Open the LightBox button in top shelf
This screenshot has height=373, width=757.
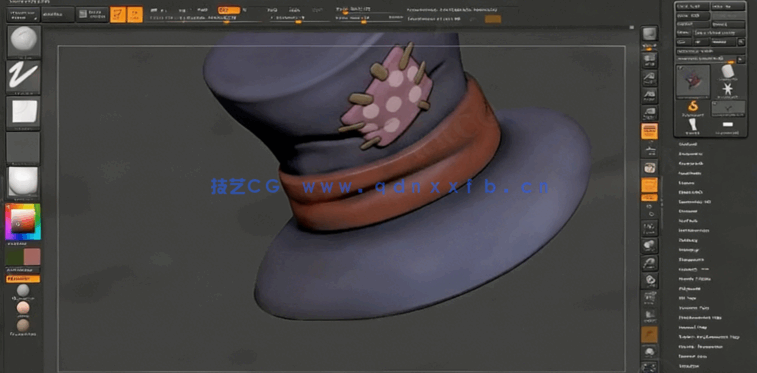tap(58, 14)
